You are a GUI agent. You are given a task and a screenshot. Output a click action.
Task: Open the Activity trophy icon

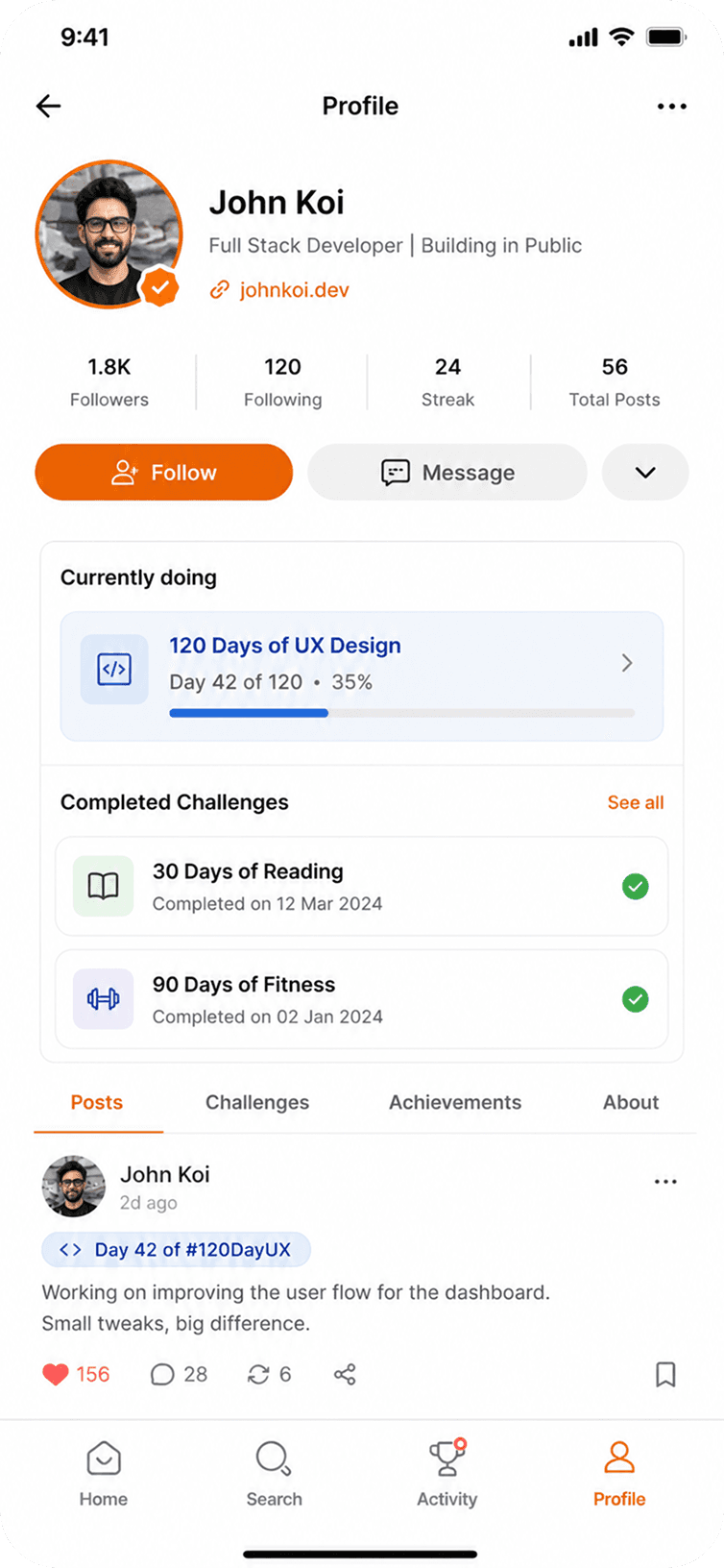446,1458
